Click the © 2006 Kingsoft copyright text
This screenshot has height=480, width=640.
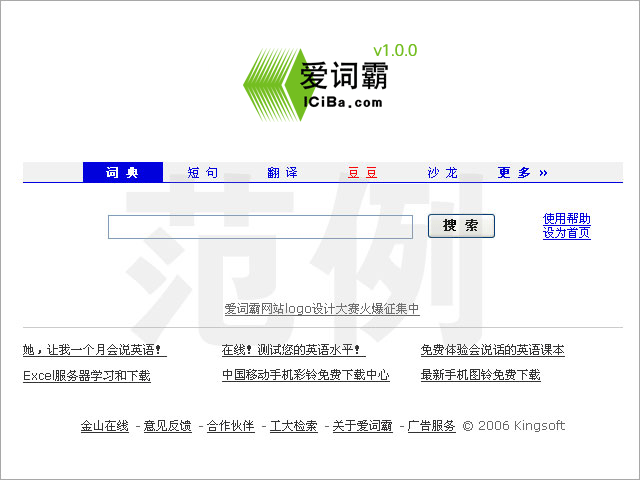click(514, 426)
